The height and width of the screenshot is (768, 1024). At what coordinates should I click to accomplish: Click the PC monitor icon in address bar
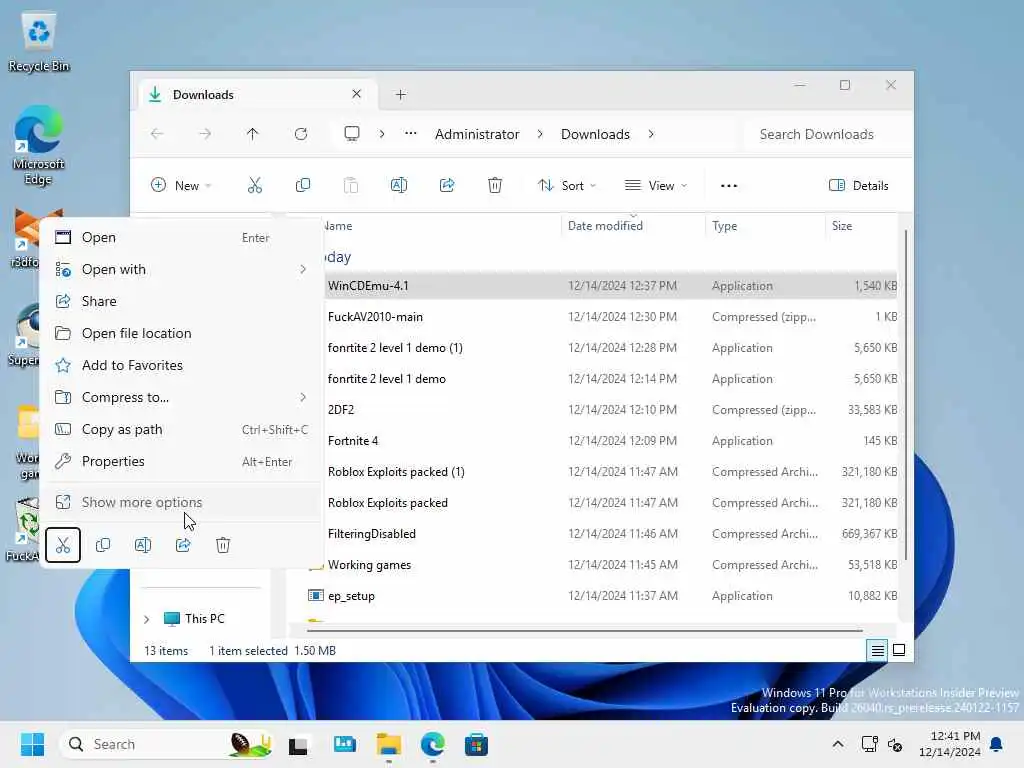point(352,134)
